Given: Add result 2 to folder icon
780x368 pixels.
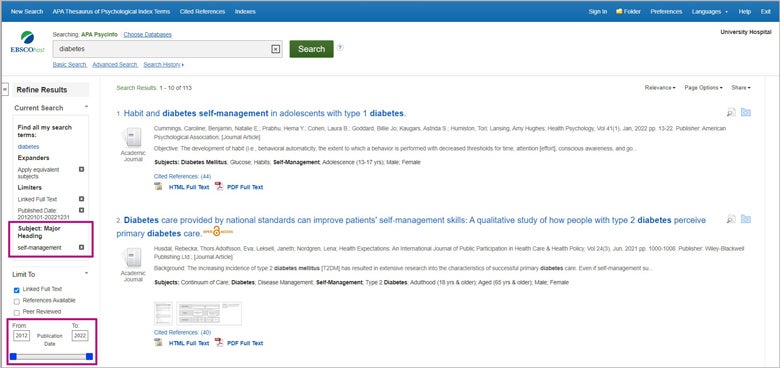Looking at the screenshot, I should tap(745, 219).
